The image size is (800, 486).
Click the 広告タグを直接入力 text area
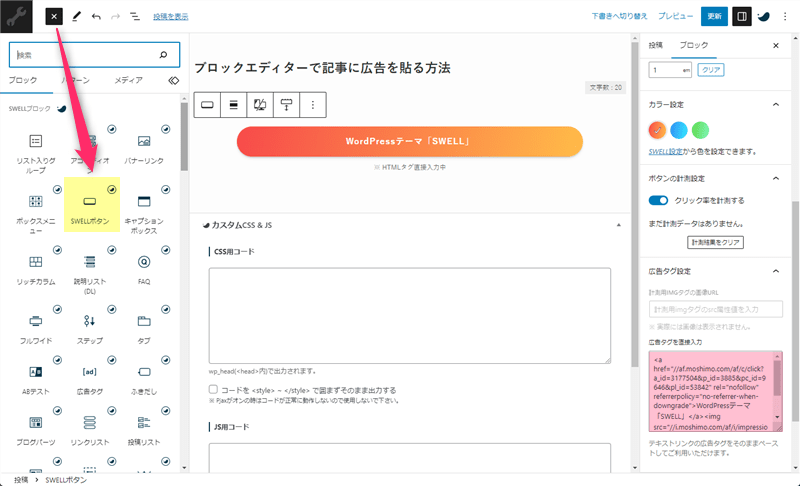[715, 391]
